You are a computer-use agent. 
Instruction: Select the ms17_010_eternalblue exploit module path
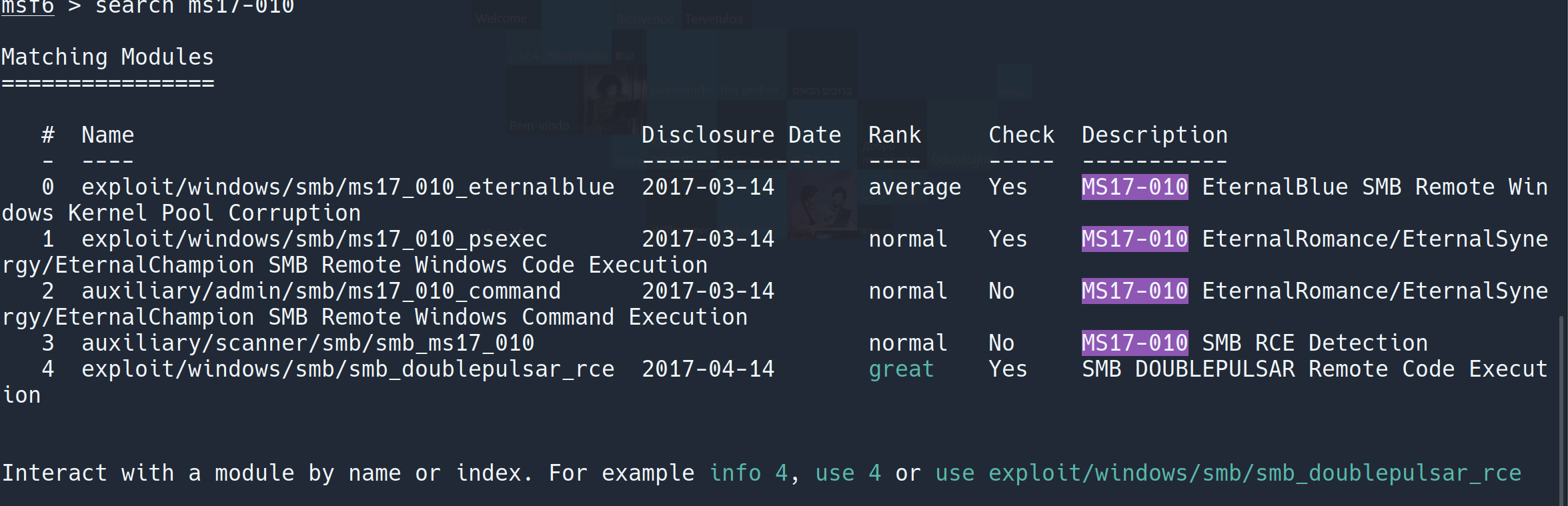click(x=347, y=187)
